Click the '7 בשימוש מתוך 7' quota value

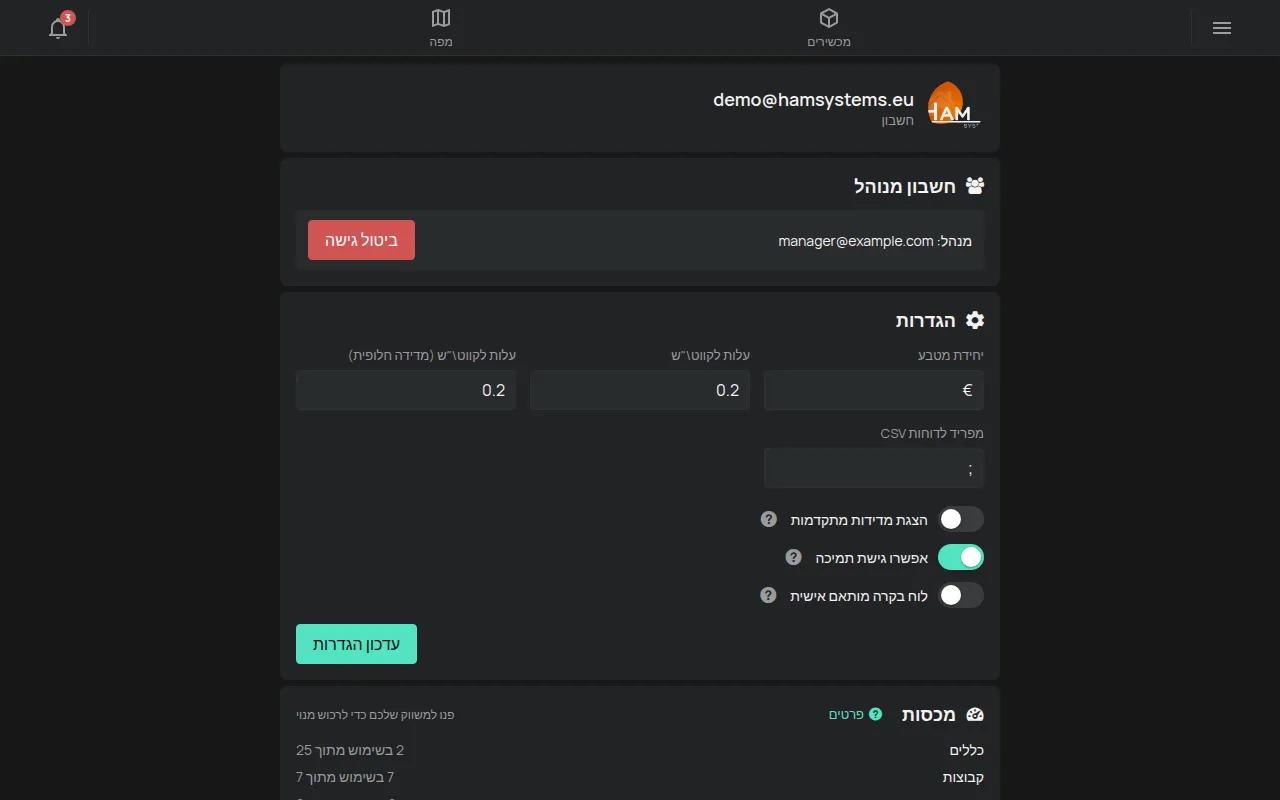345,777
